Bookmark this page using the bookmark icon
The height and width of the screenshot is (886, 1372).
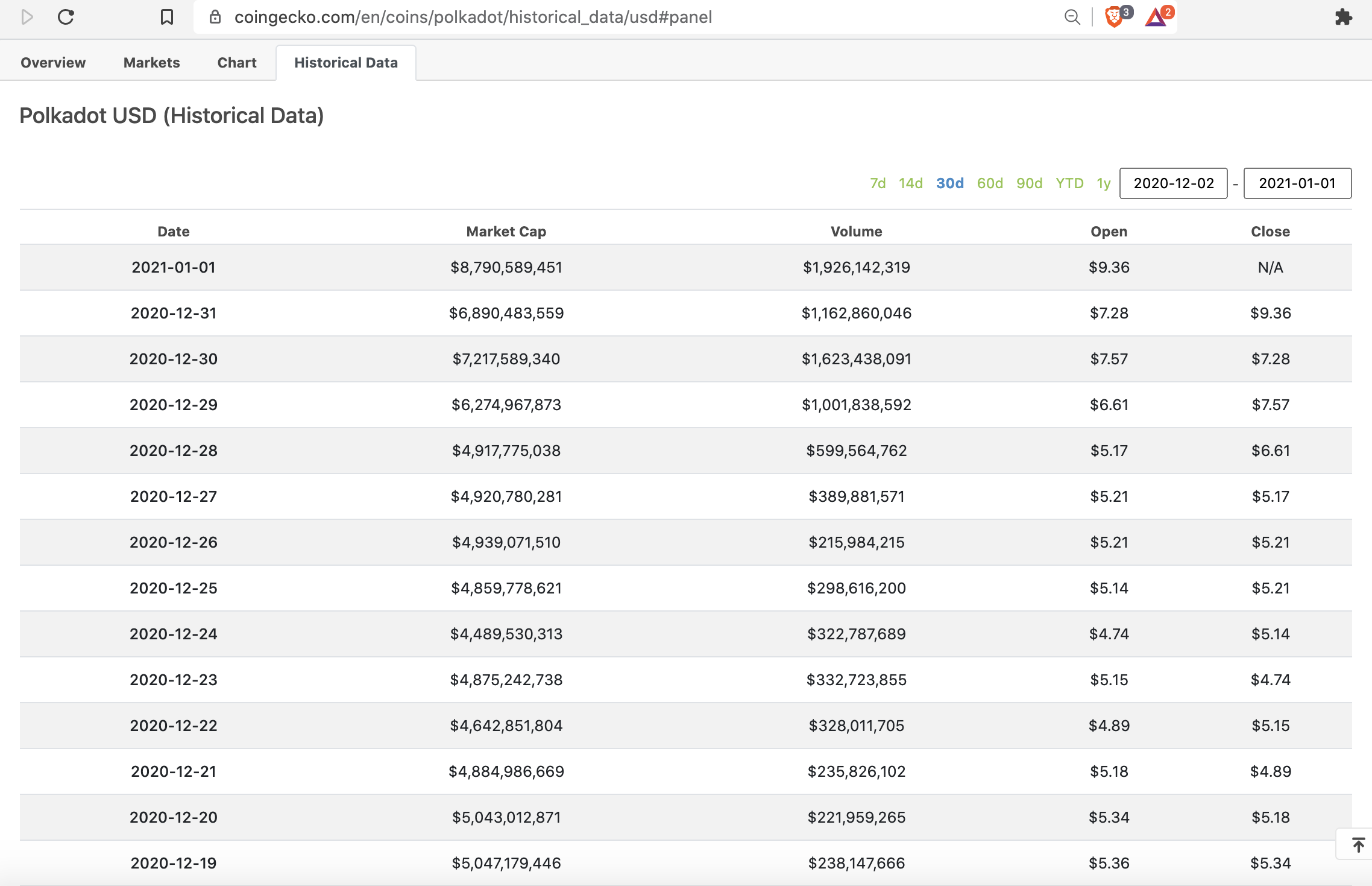[x=167, y=17]
